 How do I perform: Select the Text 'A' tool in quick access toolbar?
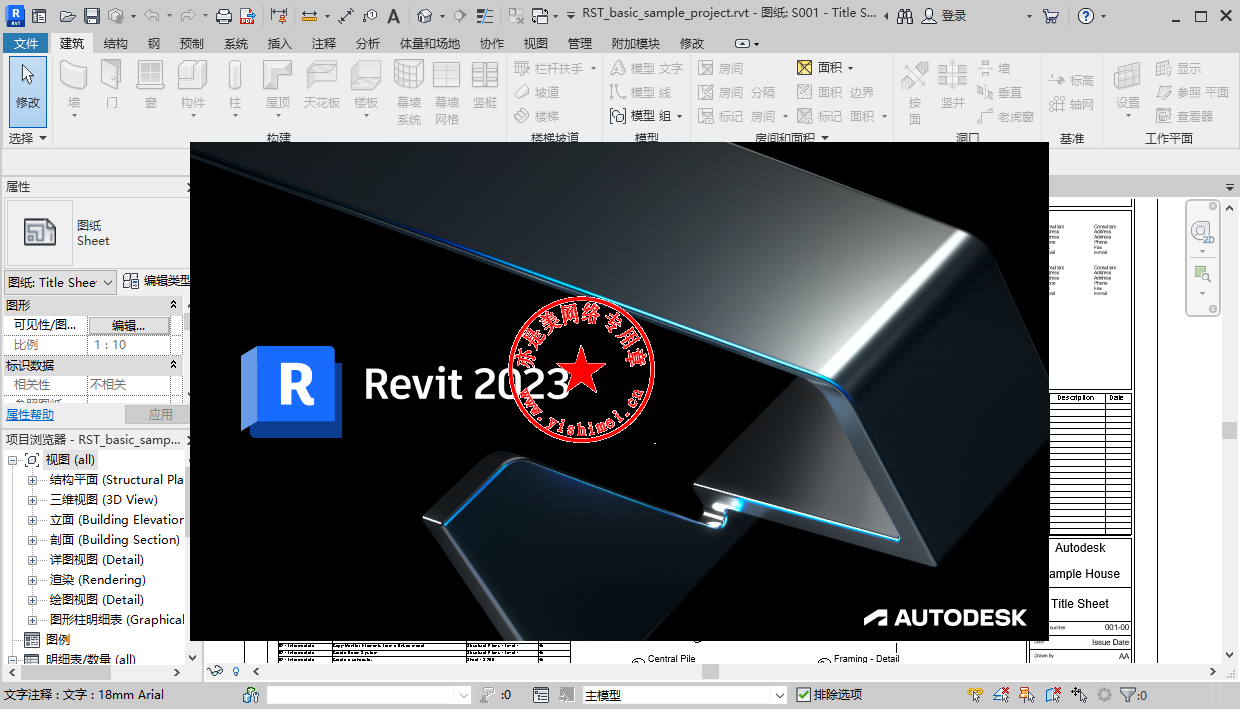pyautogui.click(x=394, y=16)
